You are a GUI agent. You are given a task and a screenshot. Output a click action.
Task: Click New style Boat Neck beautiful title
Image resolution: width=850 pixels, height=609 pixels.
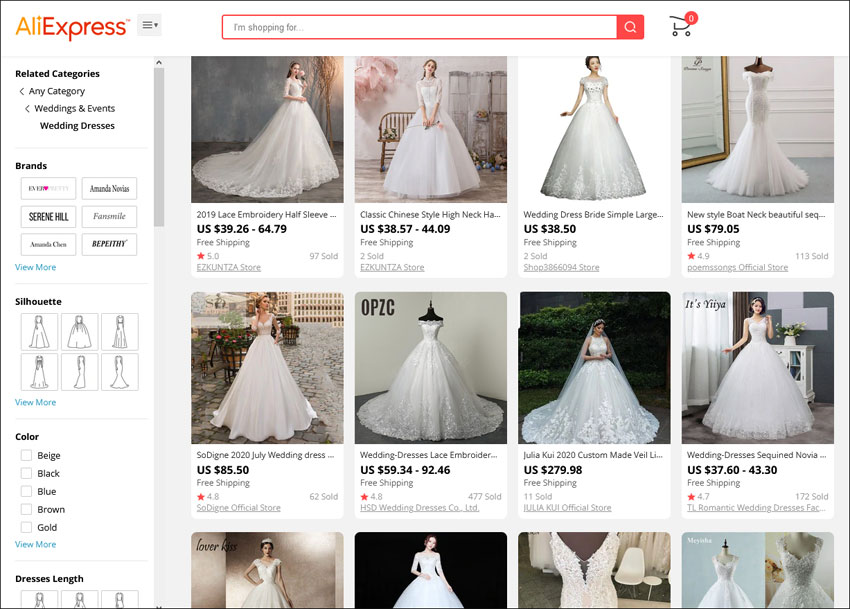pos(756,215)
